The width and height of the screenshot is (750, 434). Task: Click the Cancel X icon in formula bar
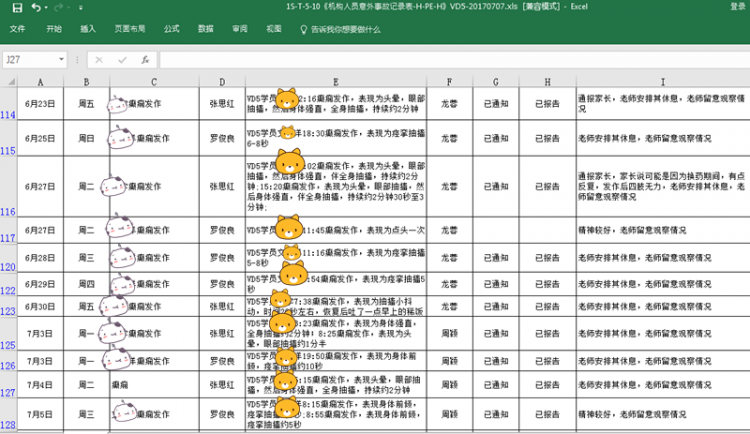point(99,60)
